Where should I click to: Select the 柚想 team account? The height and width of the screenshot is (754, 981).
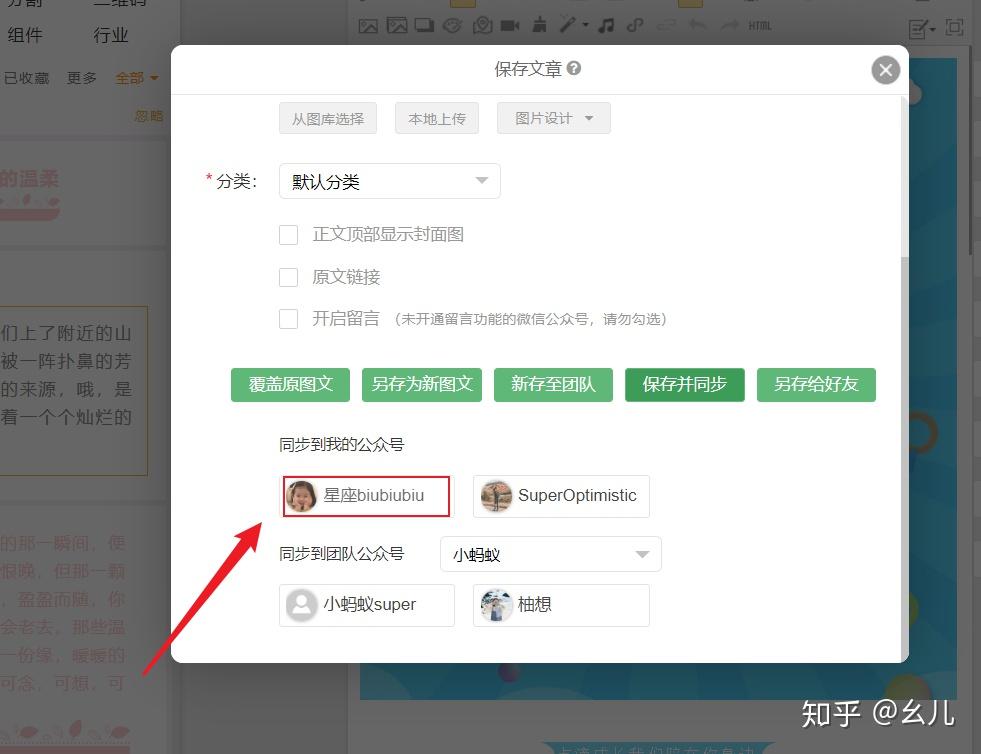561,605
